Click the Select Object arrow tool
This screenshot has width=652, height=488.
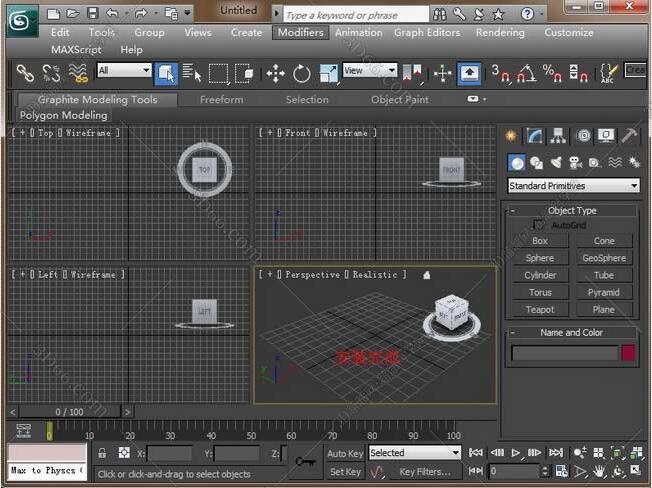(x=166, y=73)
